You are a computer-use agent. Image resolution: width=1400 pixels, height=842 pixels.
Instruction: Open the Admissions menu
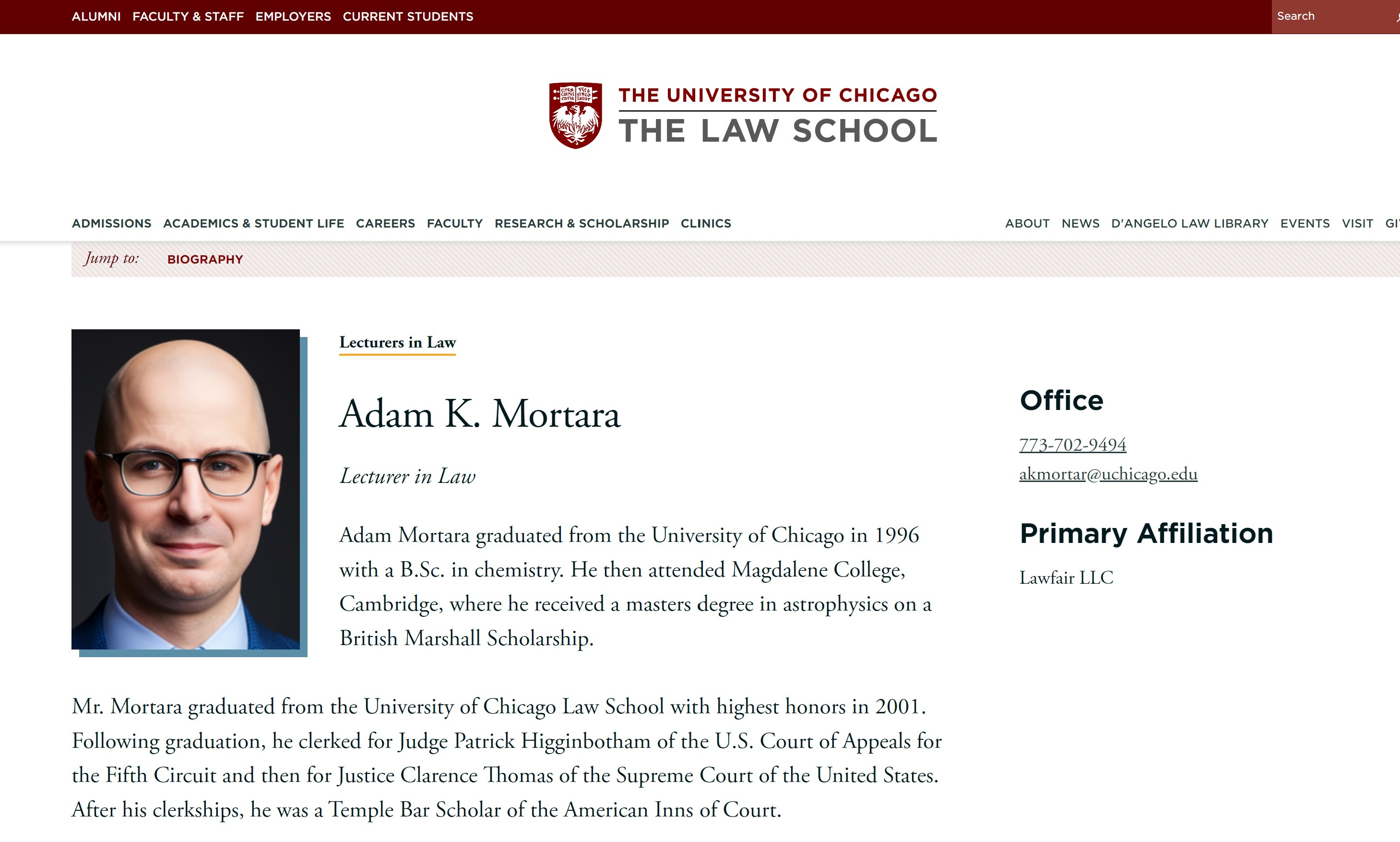[x=111, y=224]
